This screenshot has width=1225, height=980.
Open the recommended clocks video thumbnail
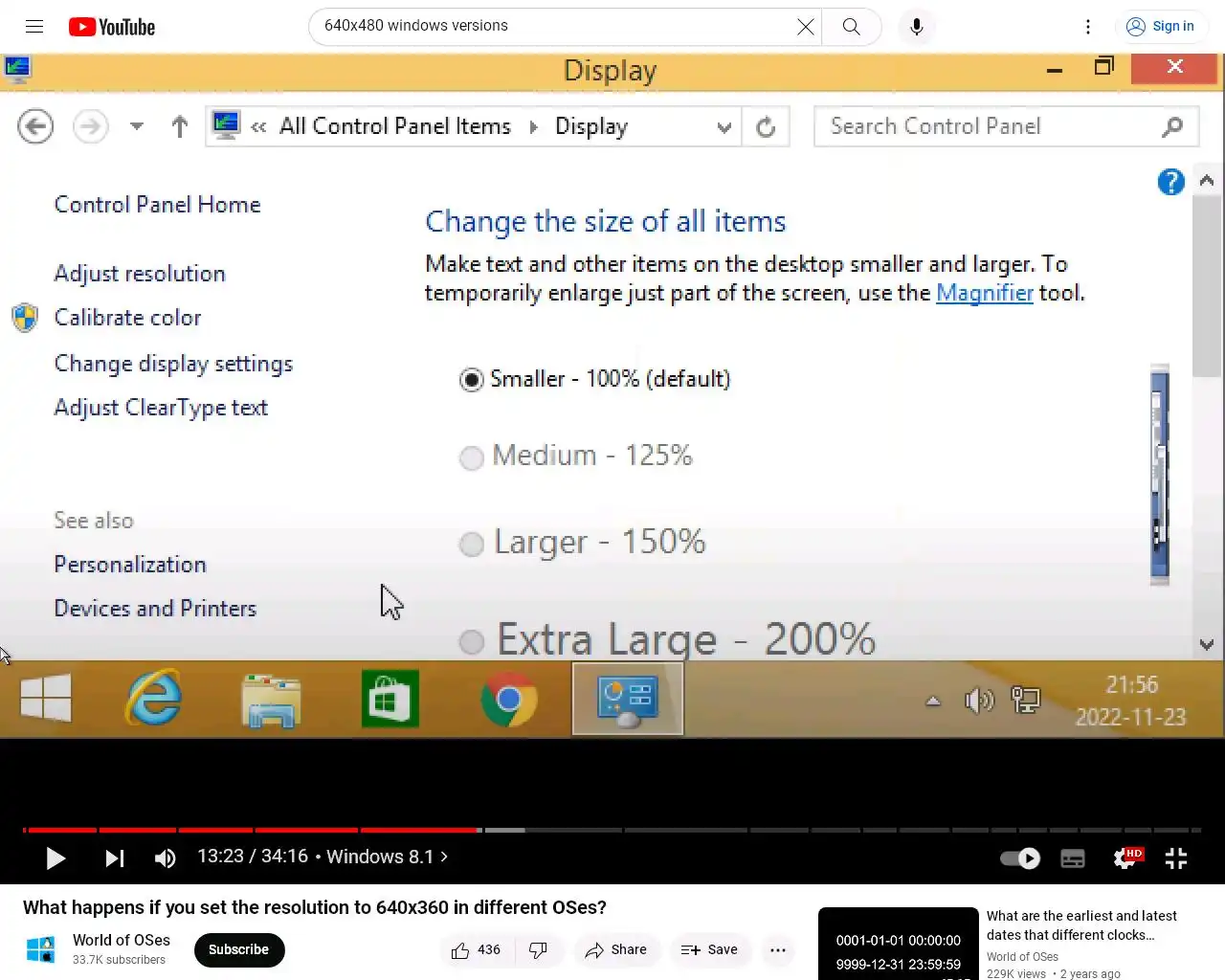899,944
